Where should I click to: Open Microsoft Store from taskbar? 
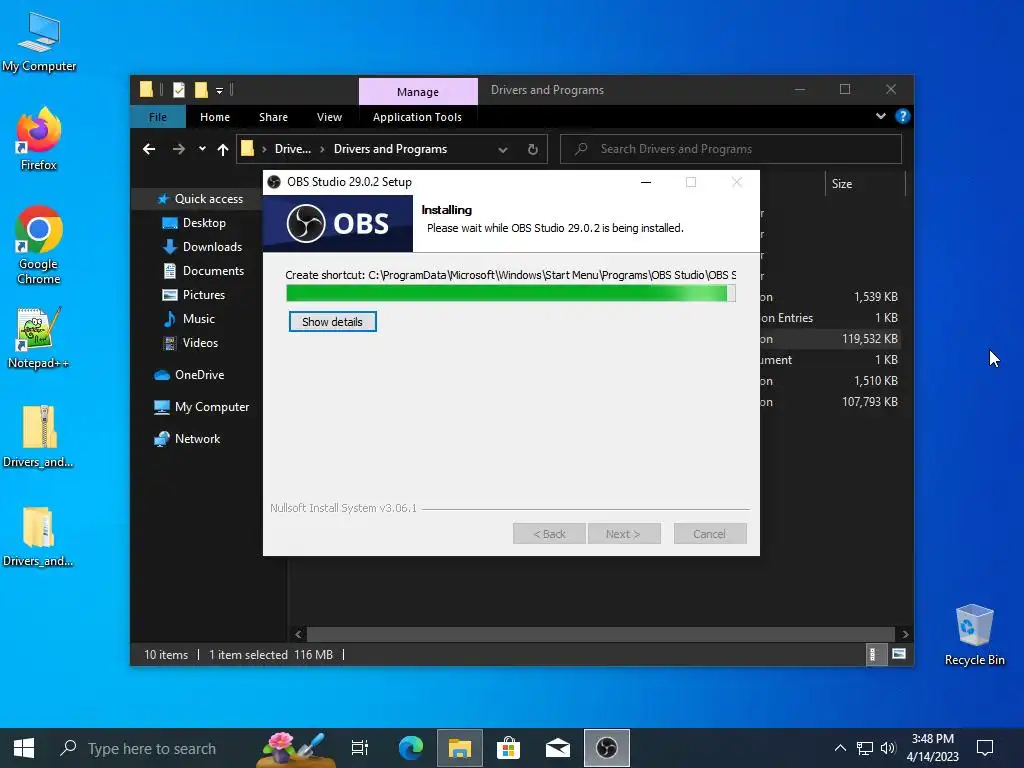(x=508, y=748)
